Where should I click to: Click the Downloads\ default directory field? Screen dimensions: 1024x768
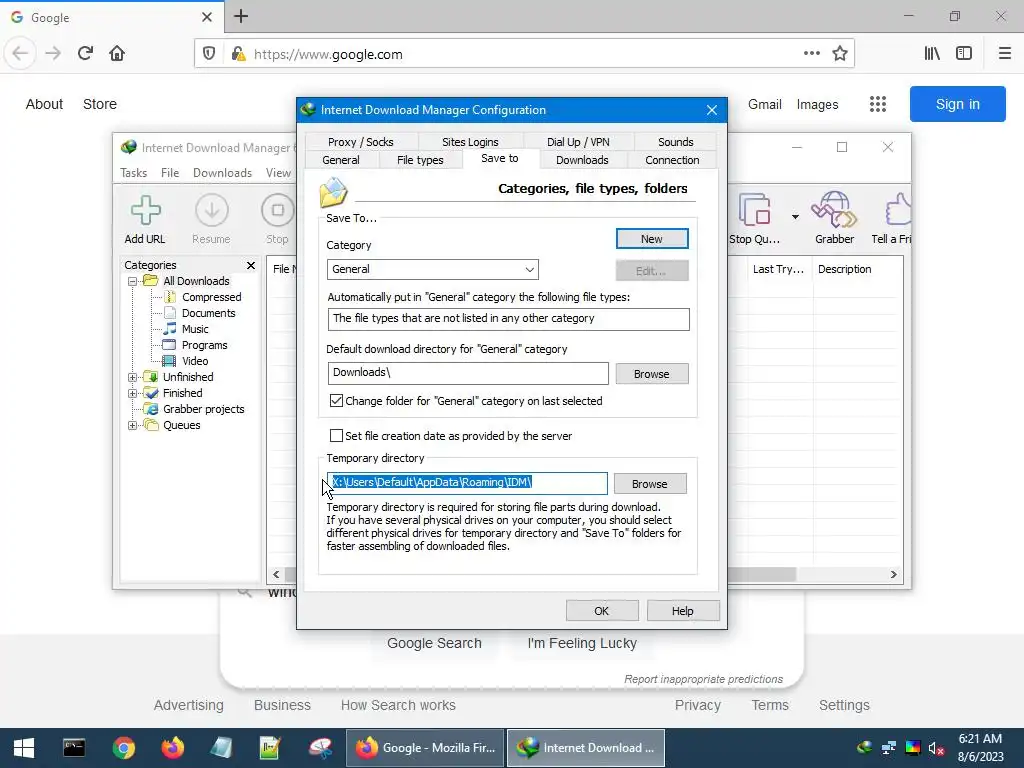coord(468,373)
